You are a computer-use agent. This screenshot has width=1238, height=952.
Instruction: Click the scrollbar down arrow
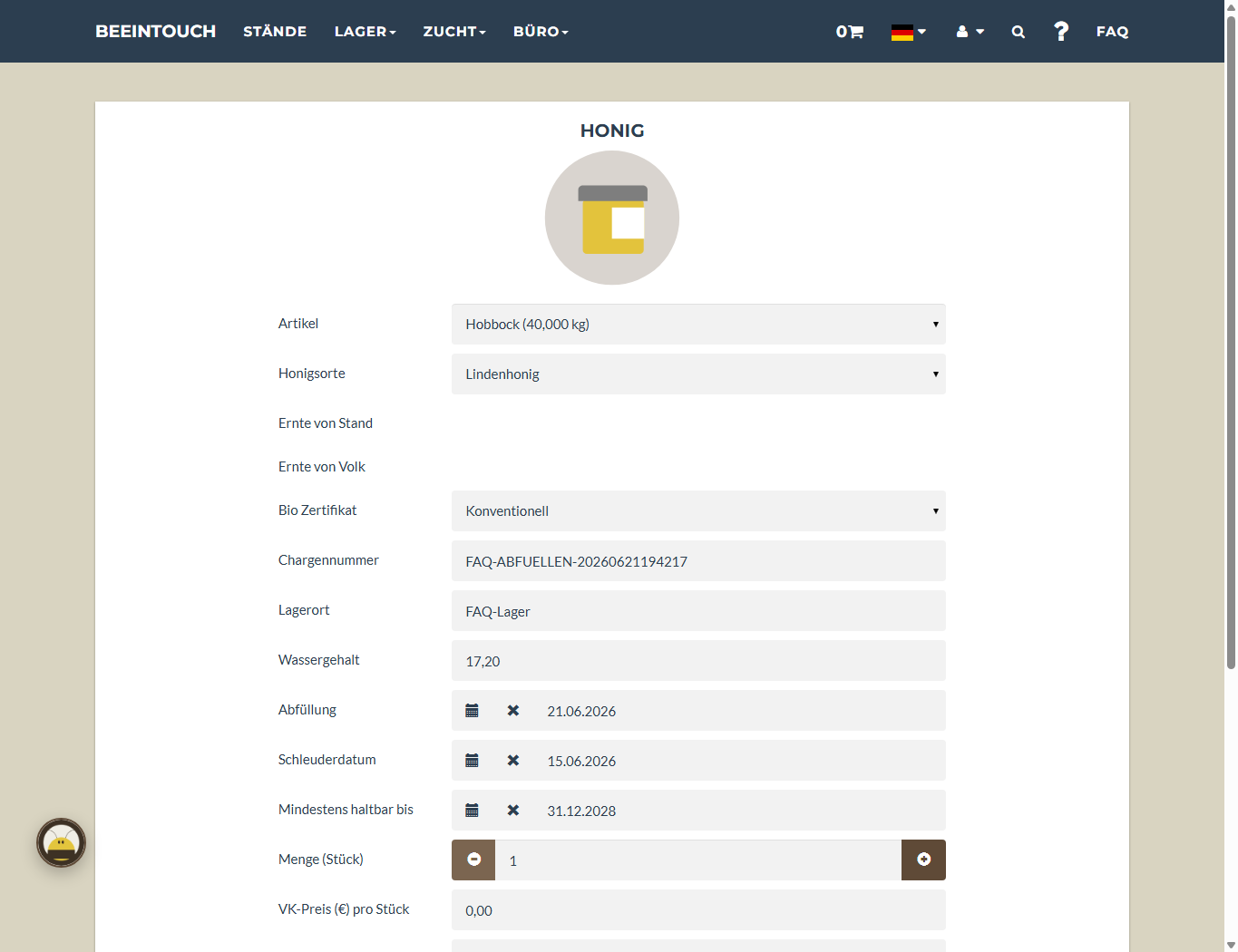[x=1231, y=945]
